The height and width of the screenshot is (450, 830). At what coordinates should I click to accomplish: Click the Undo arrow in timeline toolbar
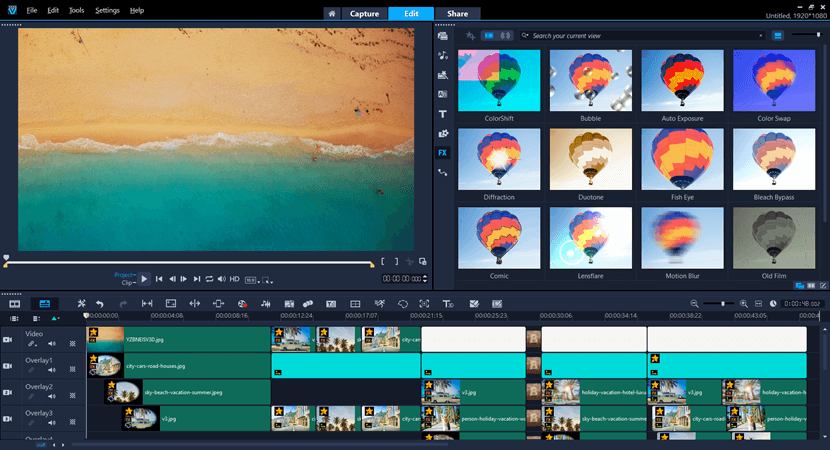99,303
